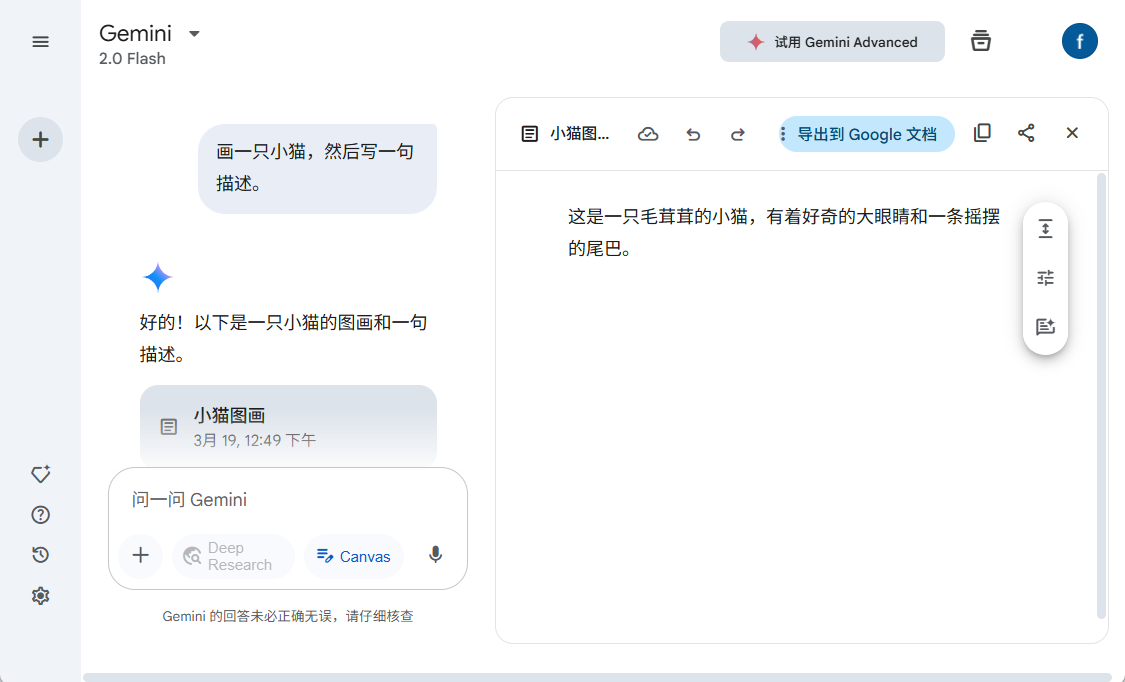Open the Gemini model selector dropdown
1125x682 pixels.
pyautogui.click(x=194, y=33)
